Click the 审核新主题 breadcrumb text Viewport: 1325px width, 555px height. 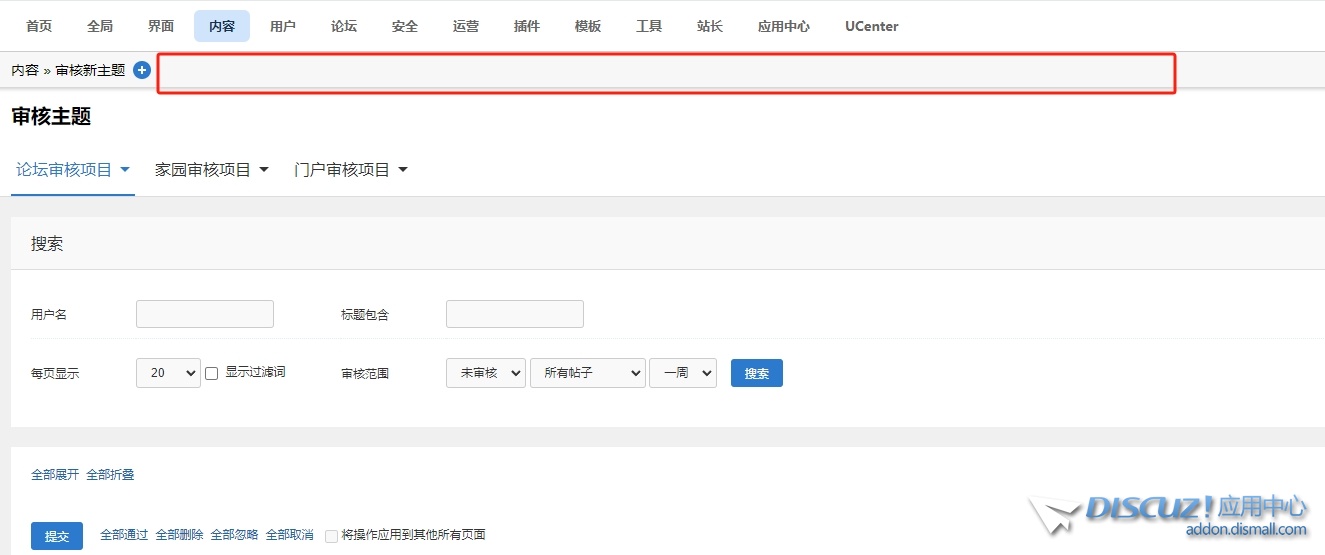(90, 70)
